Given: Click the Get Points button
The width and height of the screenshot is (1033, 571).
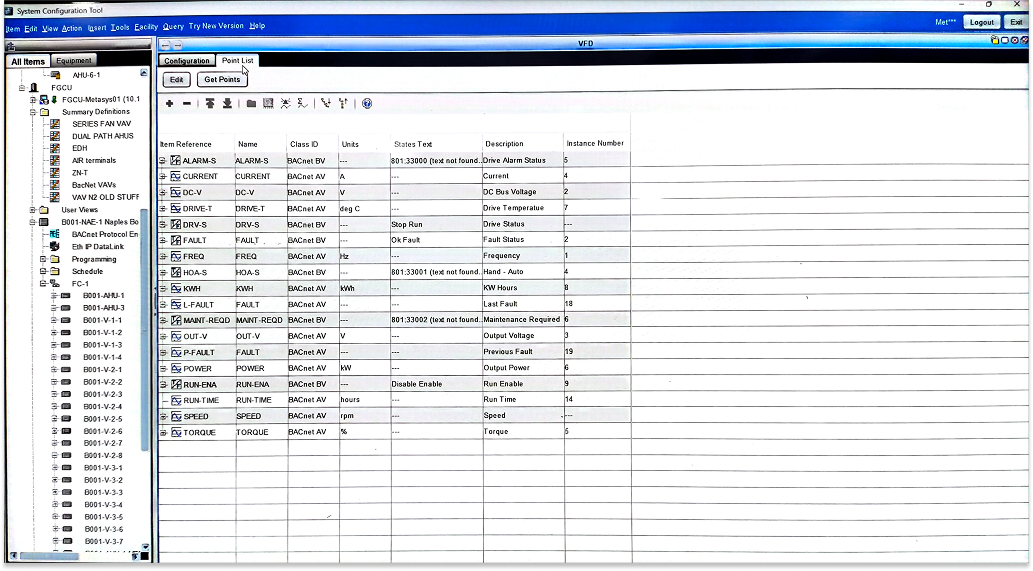Looking at the screenshot, I should coord(222,80).
